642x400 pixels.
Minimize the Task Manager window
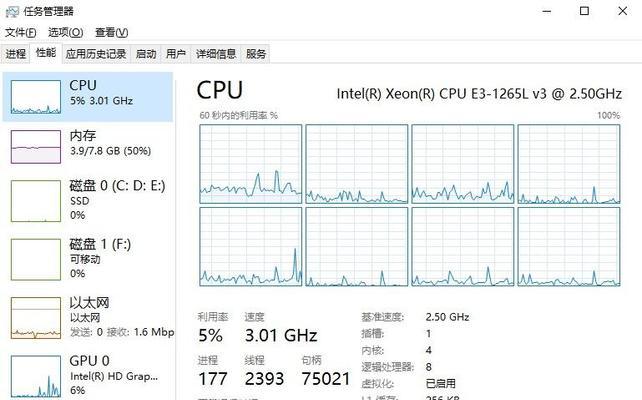coord(547,11)
